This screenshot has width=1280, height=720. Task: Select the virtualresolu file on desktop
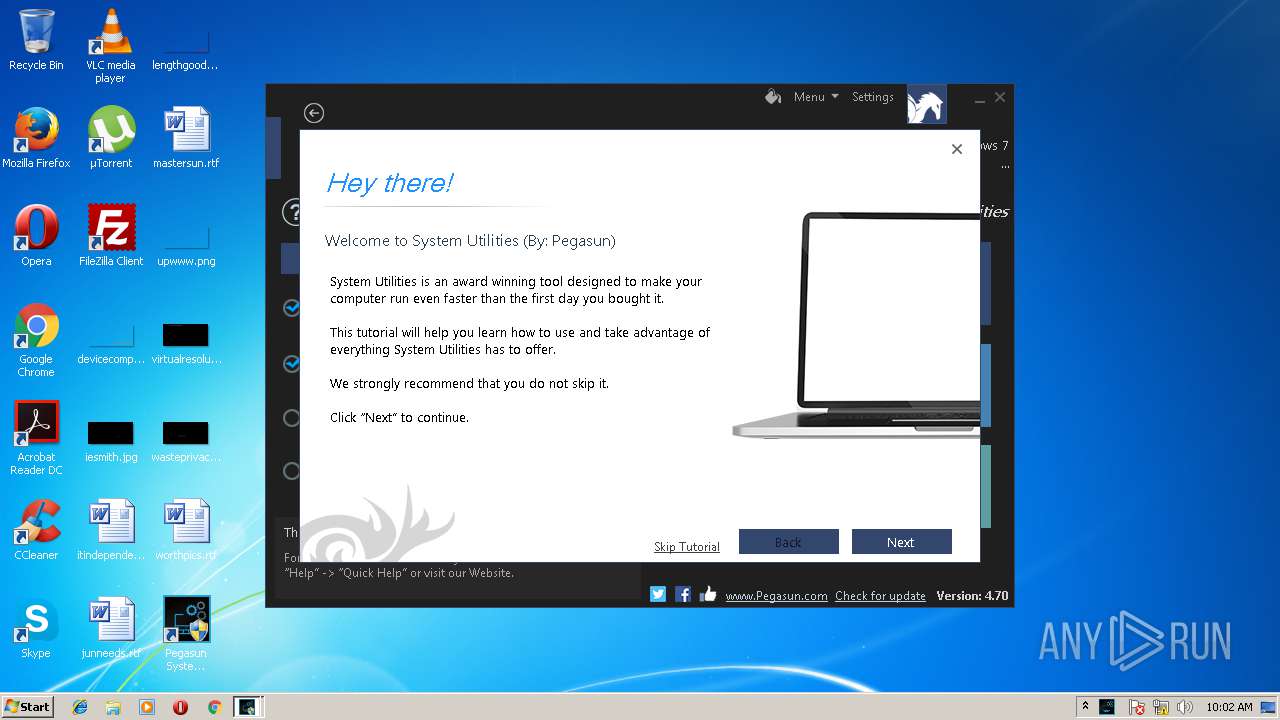(x=186, y=345)
